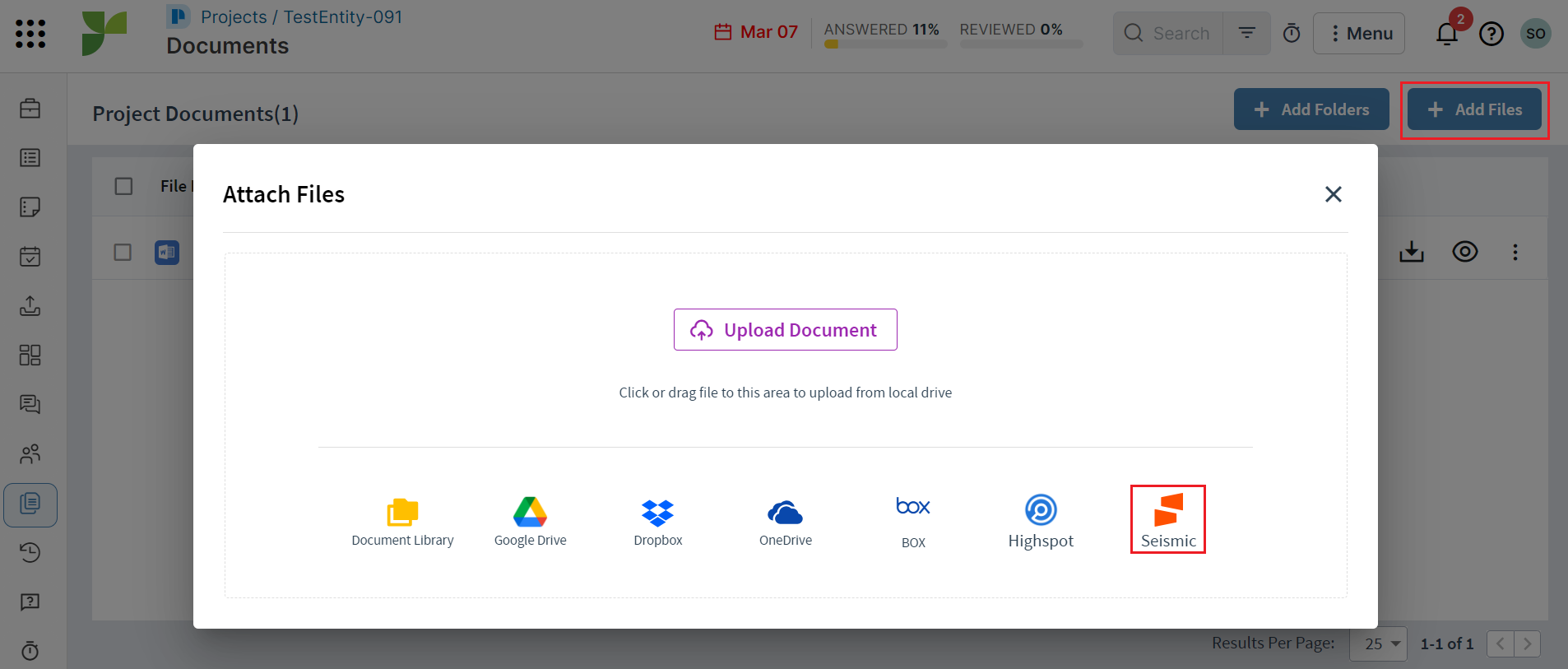The image size is (1568, 669).
Task: Open the calendar check sidebar icon
Action: pos(30,256)
